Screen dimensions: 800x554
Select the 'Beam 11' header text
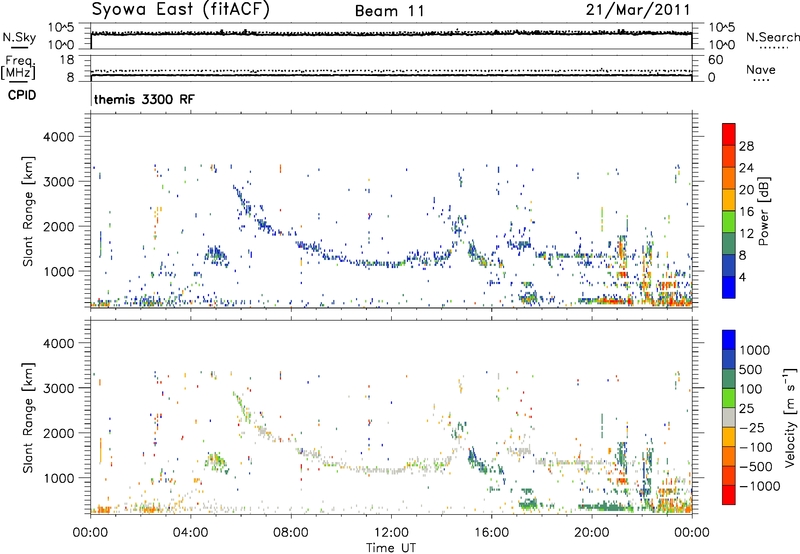pos(390,11)
